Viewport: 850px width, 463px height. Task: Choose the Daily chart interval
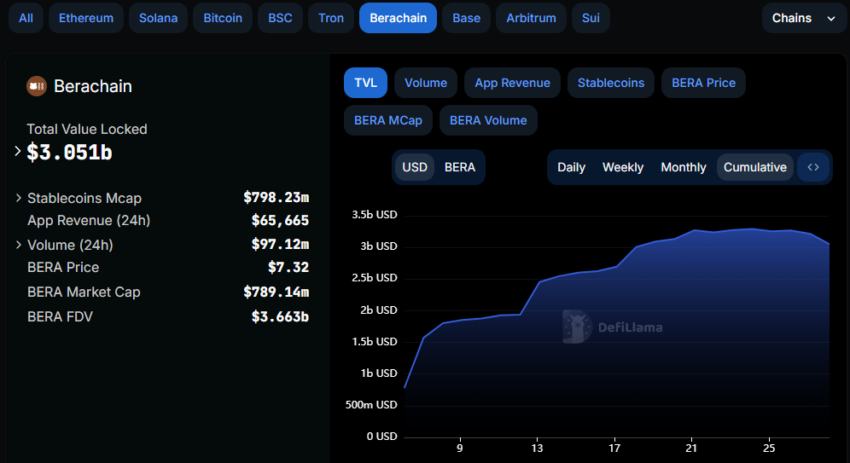[571, 167]
